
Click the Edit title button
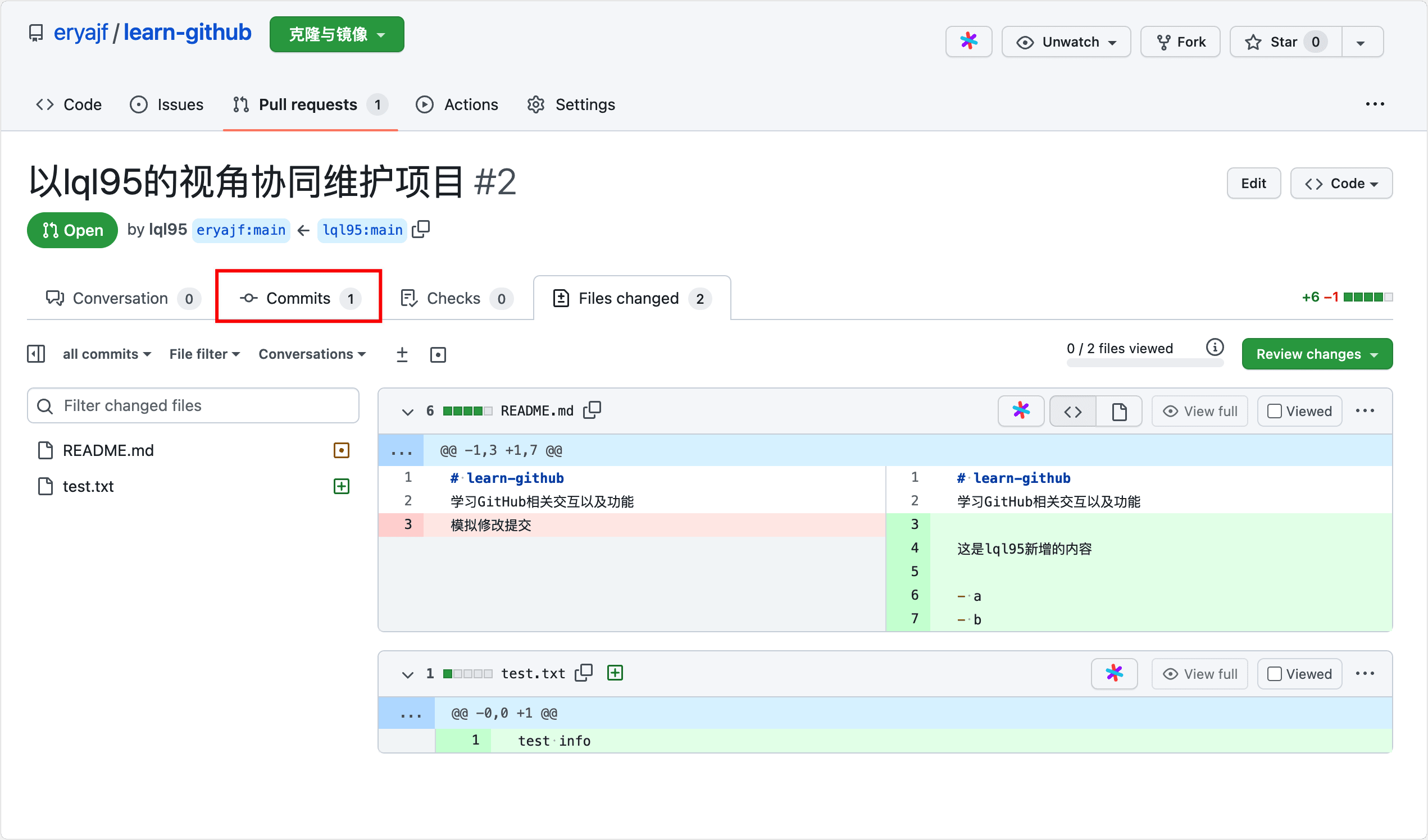(x=1253, y=183)
